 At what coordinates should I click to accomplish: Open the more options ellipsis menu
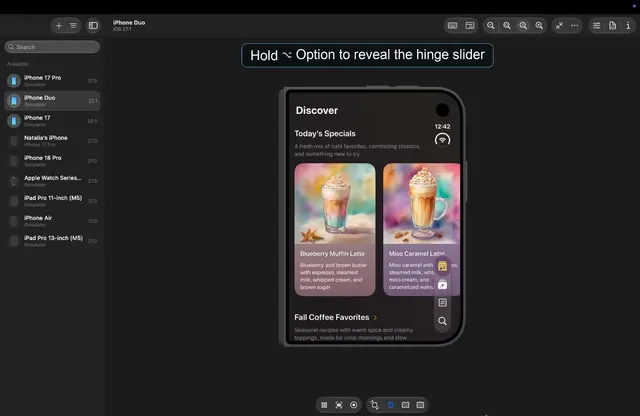click(x=574, y=26)
